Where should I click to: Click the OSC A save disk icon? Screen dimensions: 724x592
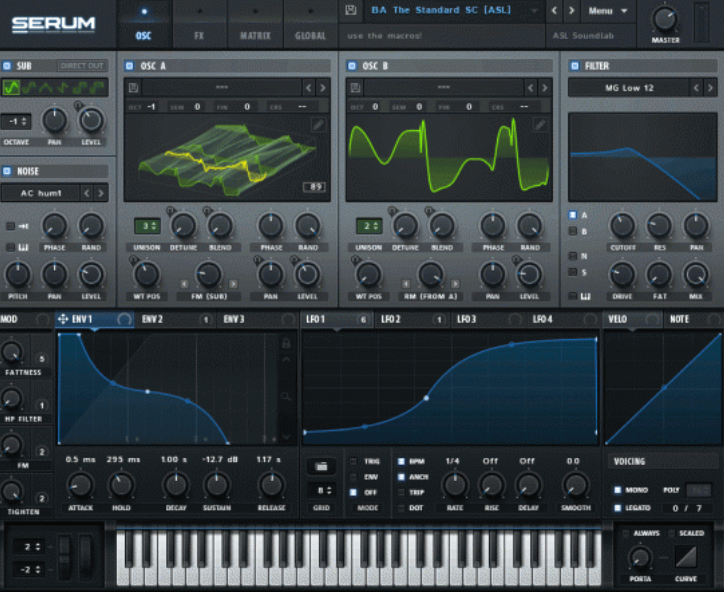133,88
